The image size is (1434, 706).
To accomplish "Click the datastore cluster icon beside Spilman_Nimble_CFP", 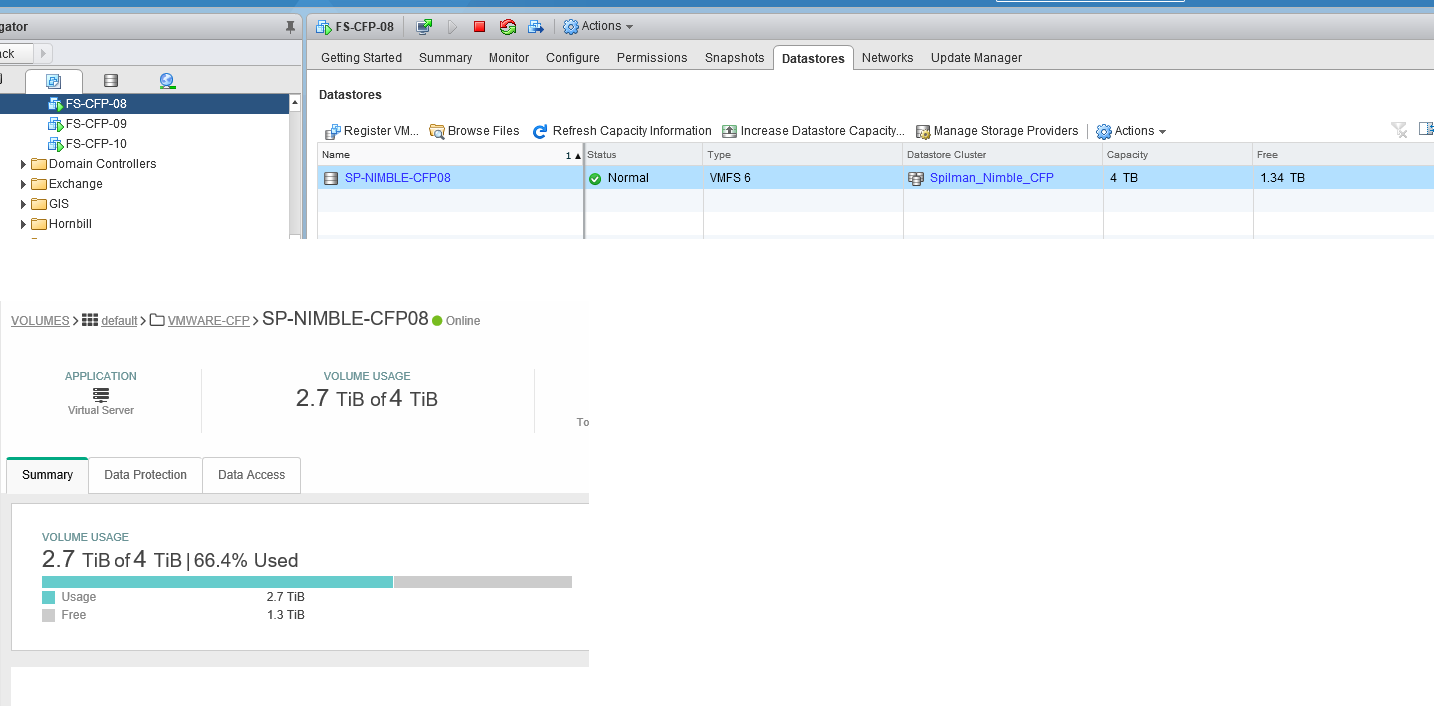I will [916, 178].
